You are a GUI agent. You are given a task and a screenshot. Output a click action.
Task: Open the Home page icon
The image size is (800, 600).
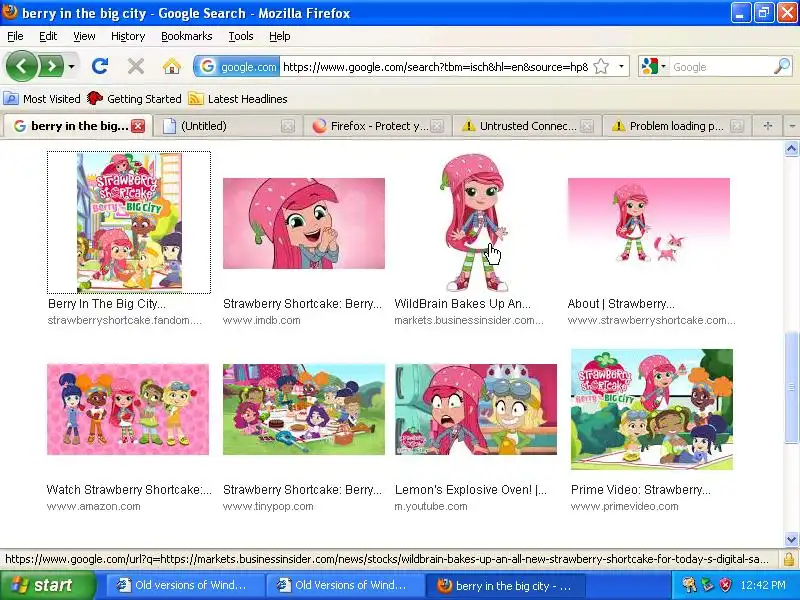[x=172, y=66]
